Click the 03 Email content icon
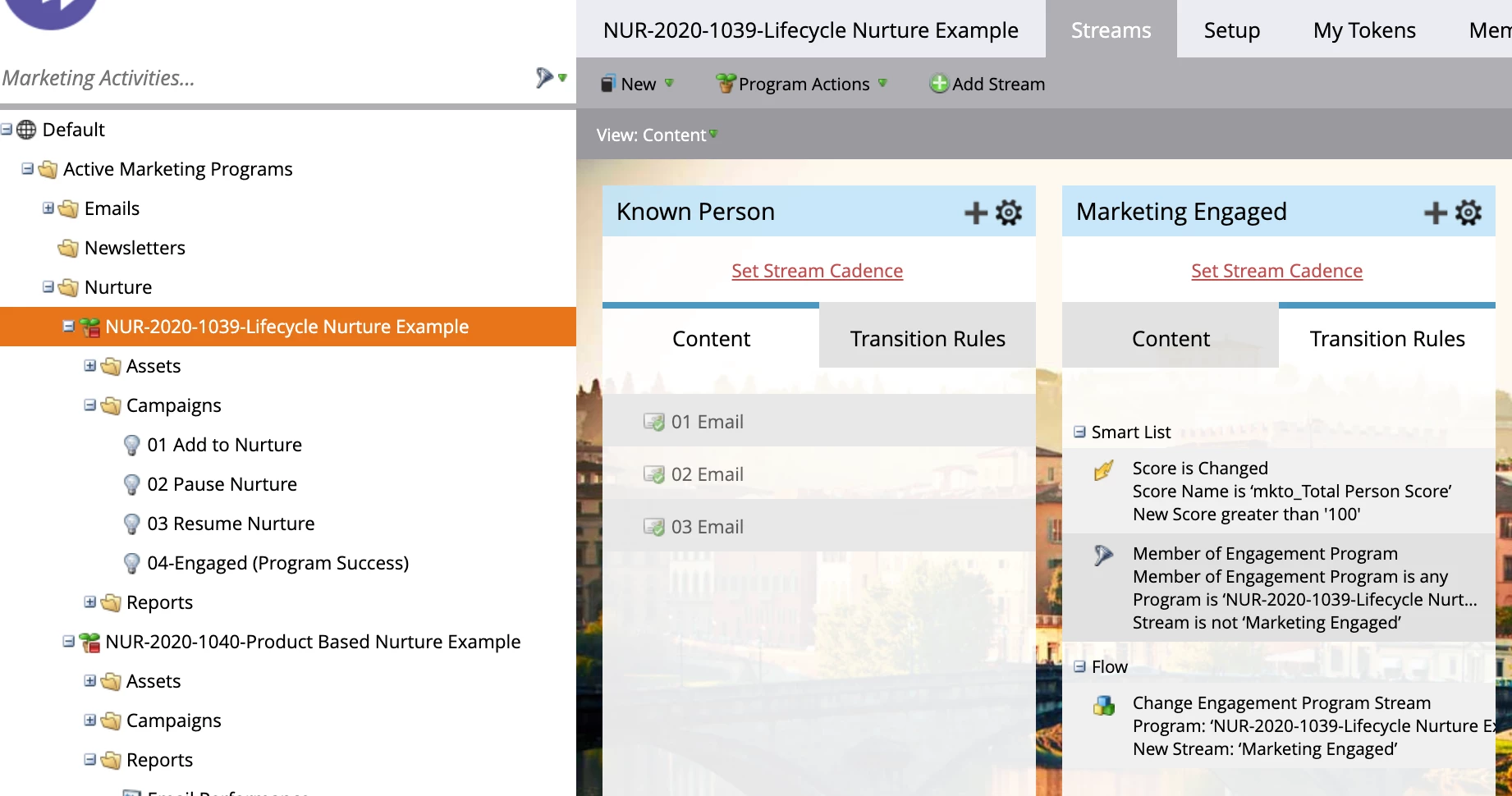Screen dimensions: 1512x796 click(x=654, y=527)
